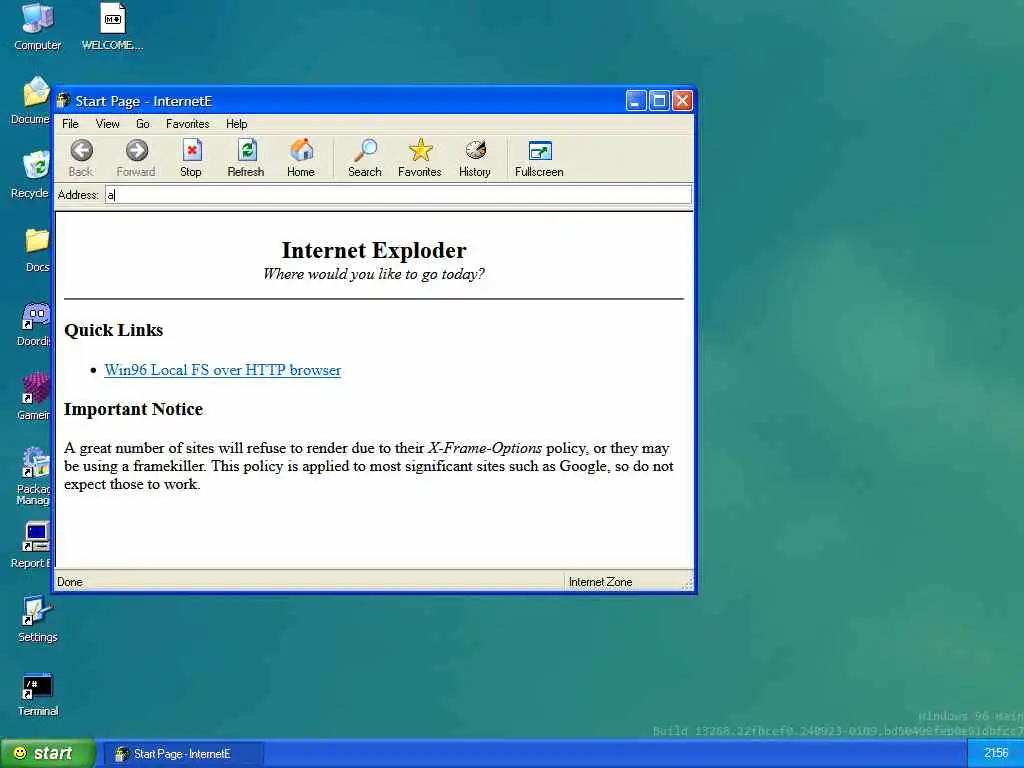
Task: Open Search with magnifier icon
Action: [x=365, y=151]
